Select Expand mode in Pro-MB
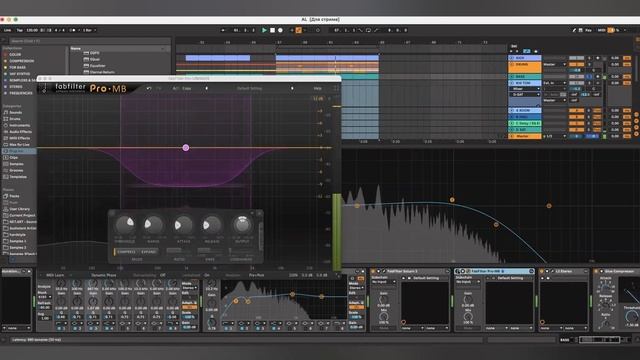This screenshot has height=360, width=640. tap(148, 252)
